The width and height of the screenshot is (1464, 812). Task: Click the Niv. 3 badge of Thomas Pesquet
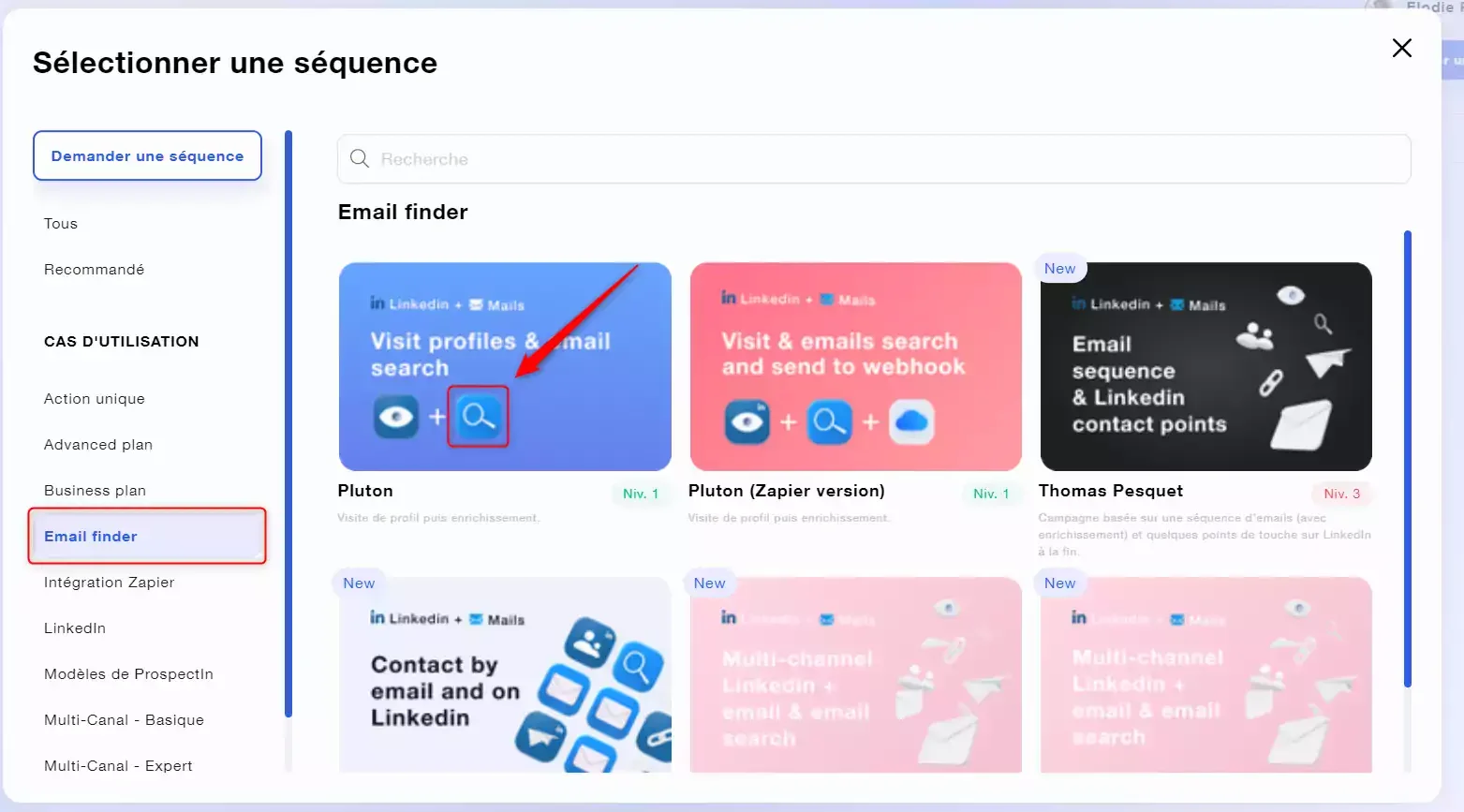1342,494
